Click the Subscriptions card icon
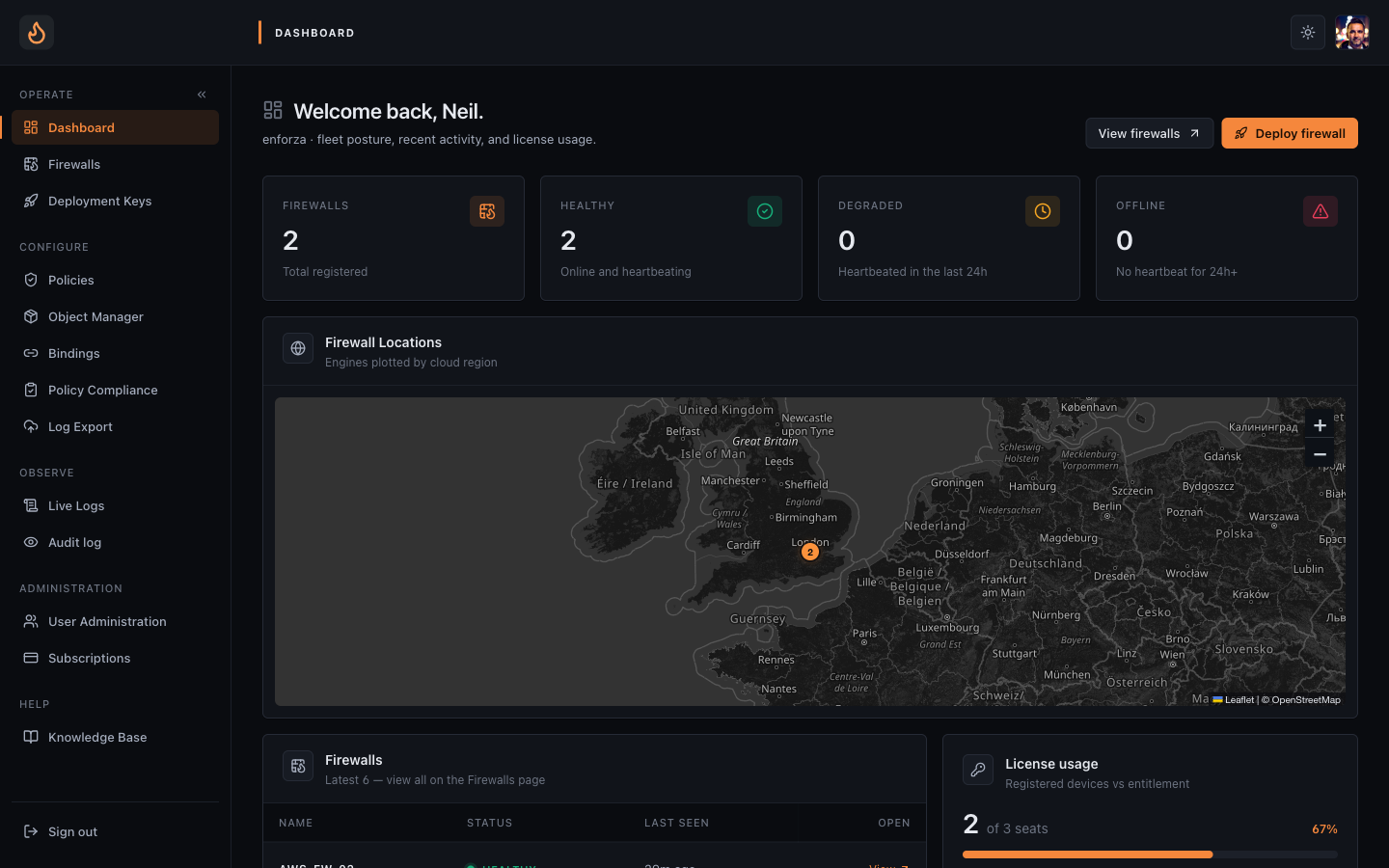1389x868 pixels. [x=31, y=658]
